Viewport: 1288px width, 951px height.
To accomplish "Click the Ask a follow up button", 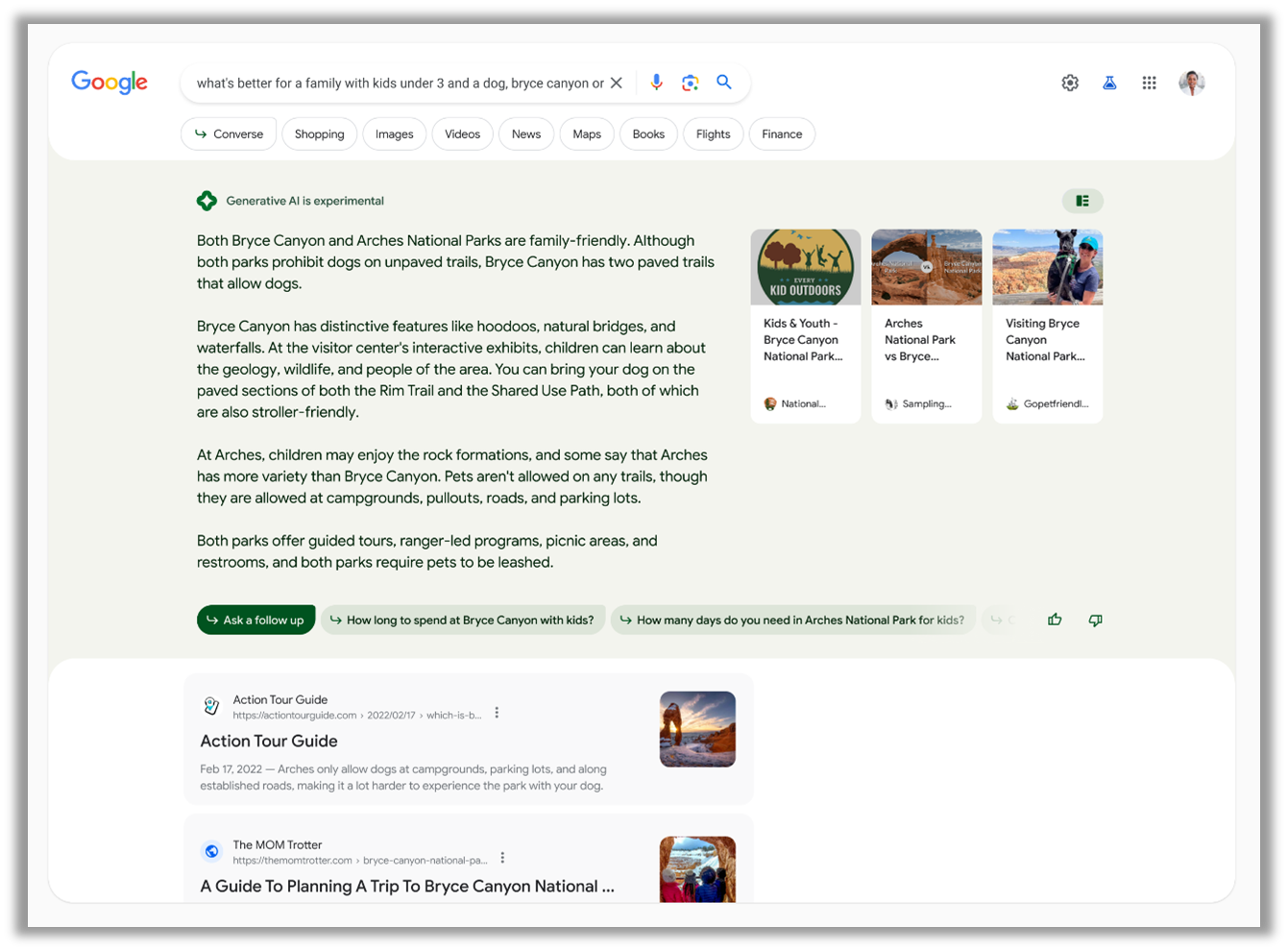I will pyautogui.click(x=255, y=620).
